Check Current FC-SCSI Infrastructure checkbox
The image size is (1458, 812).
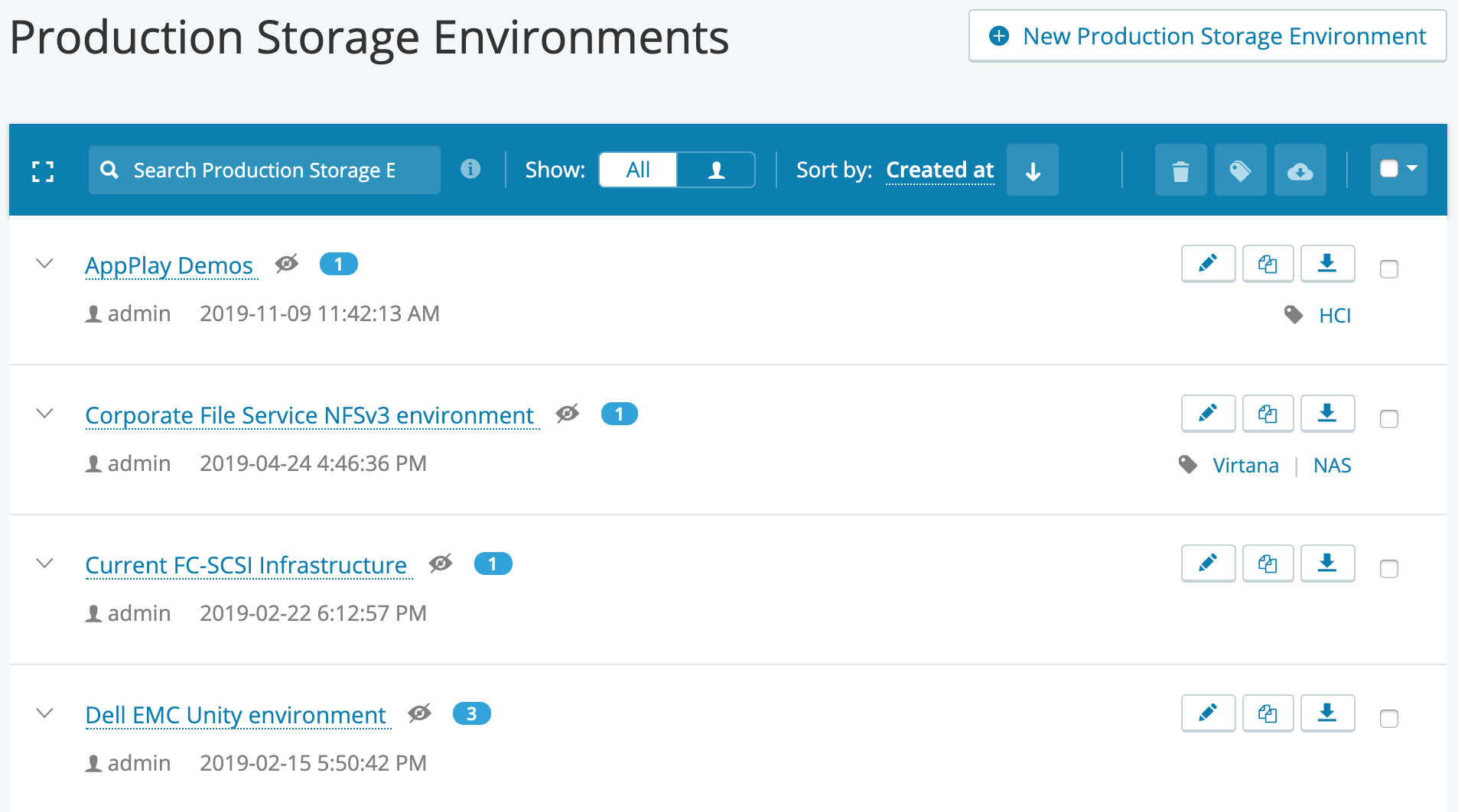tap(1389, 569)
